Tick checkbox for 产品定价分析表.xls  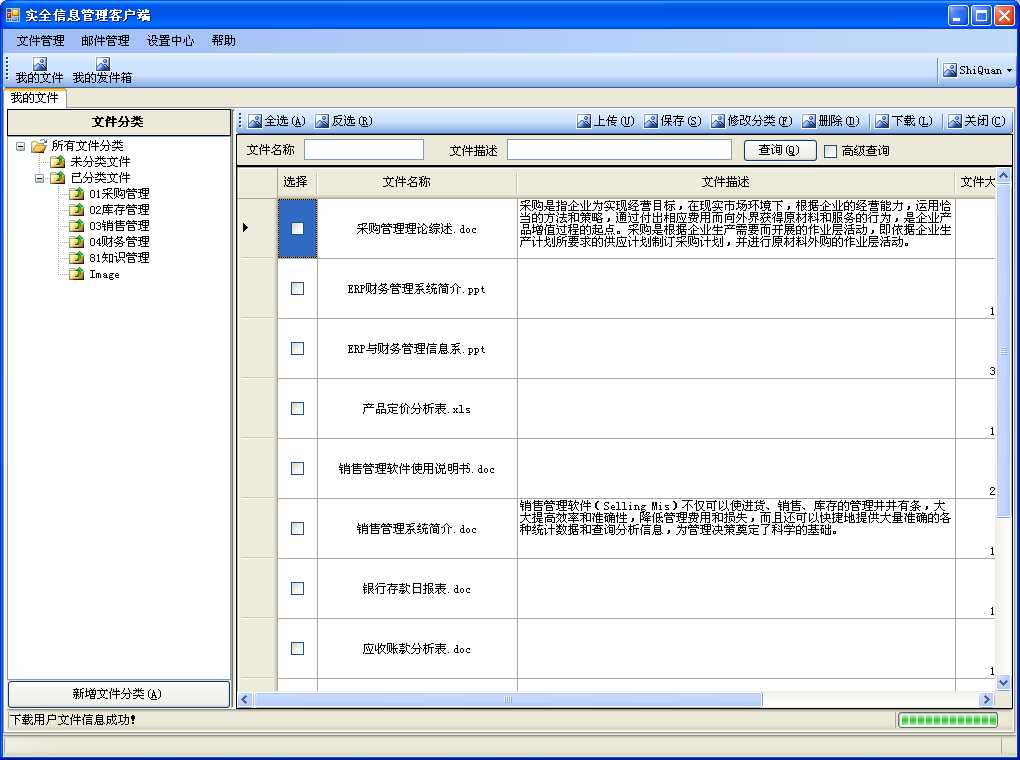297,408
